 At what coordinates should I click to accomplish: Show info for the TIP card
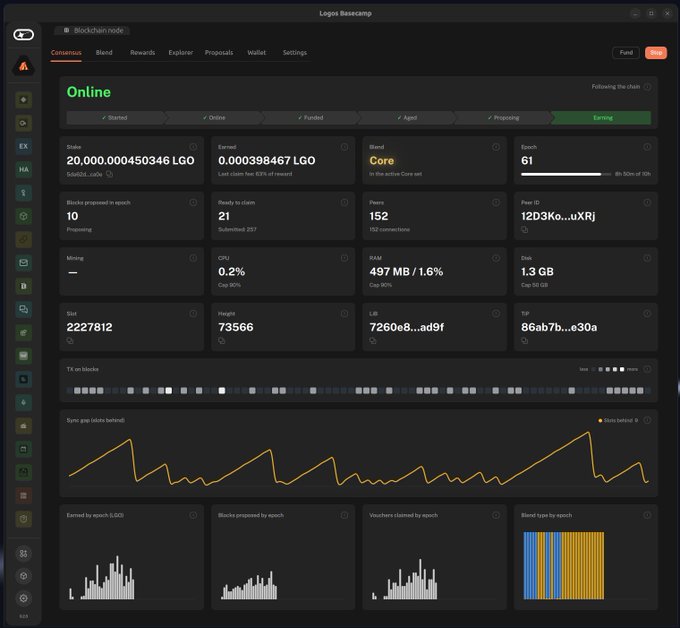click(x=647, y=314)
